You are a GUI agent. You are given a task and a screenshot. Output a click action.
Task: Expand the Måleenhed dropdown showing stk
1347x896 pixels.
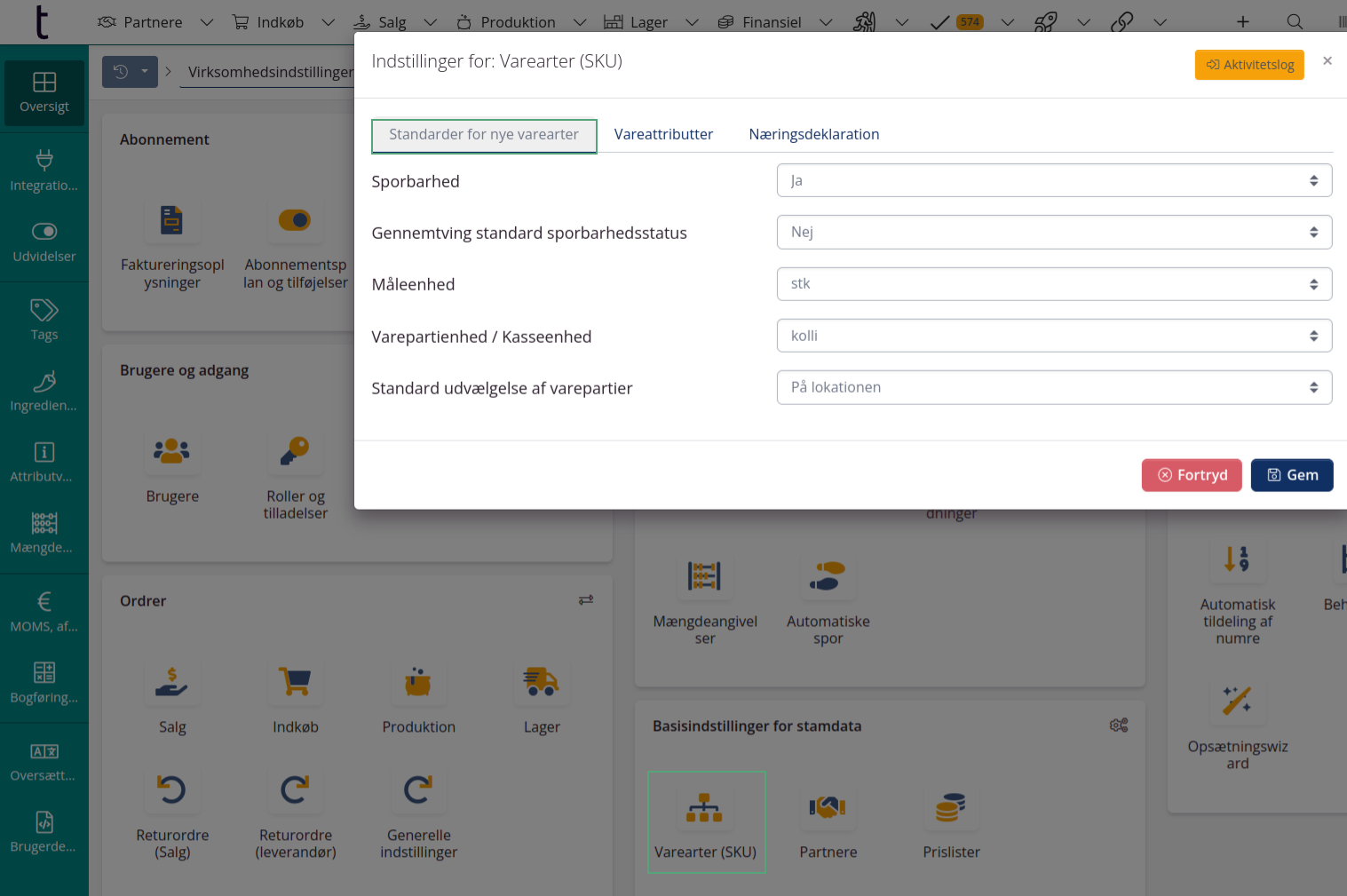pos(1054,284)
